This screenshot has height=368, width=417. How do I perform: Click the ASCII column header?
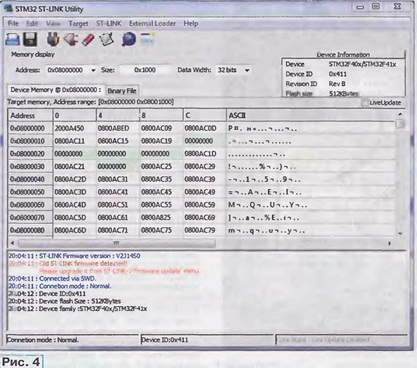click(x=310, y=115)
